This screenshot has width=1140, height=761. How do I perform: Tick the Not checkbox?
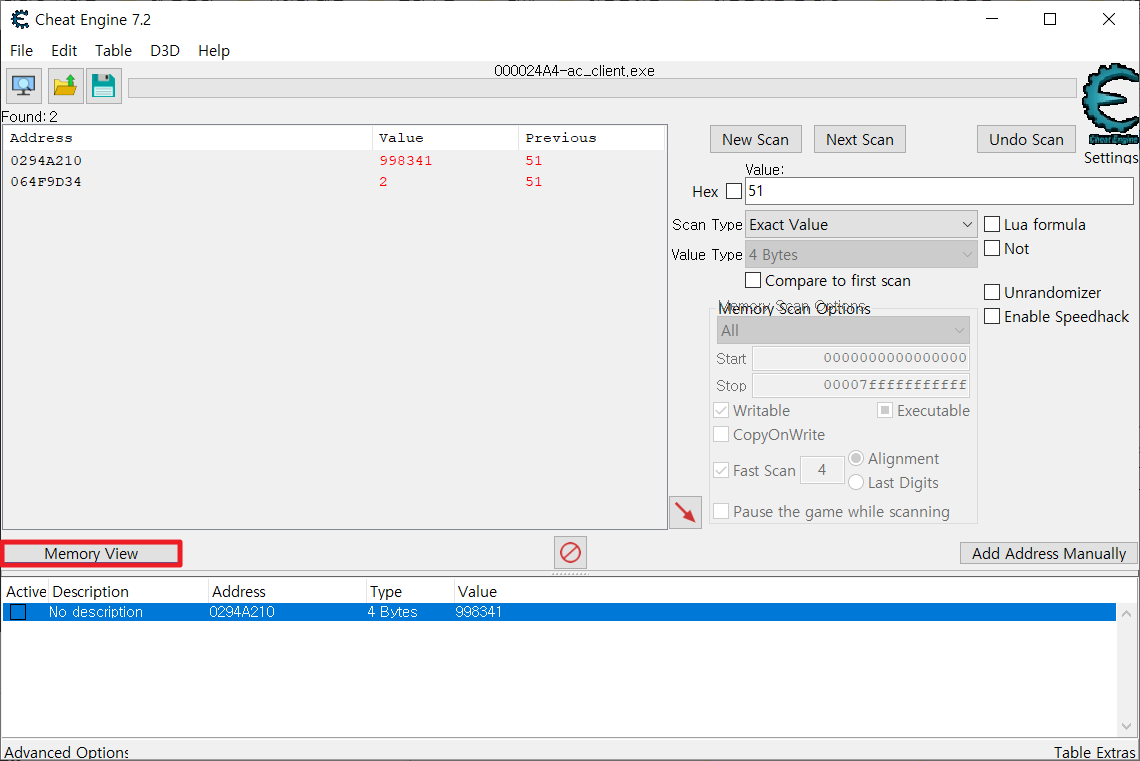click(992, 248)
